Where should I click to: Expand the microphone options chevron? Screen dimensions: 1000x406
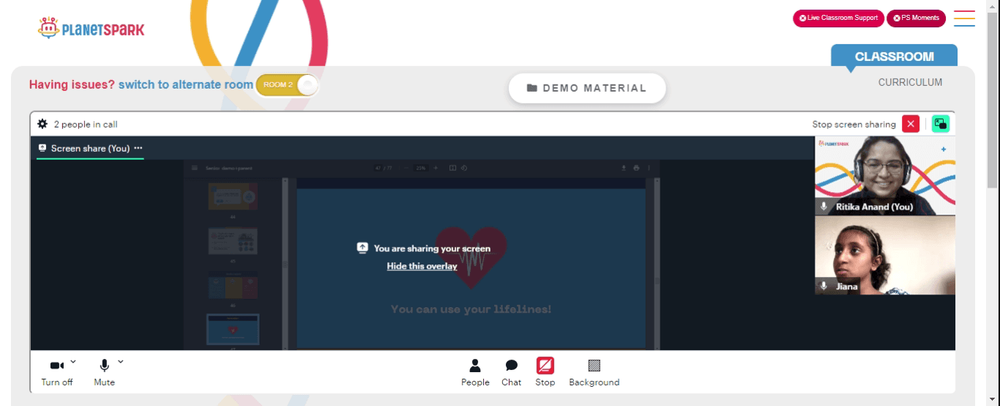click(121, 361)
